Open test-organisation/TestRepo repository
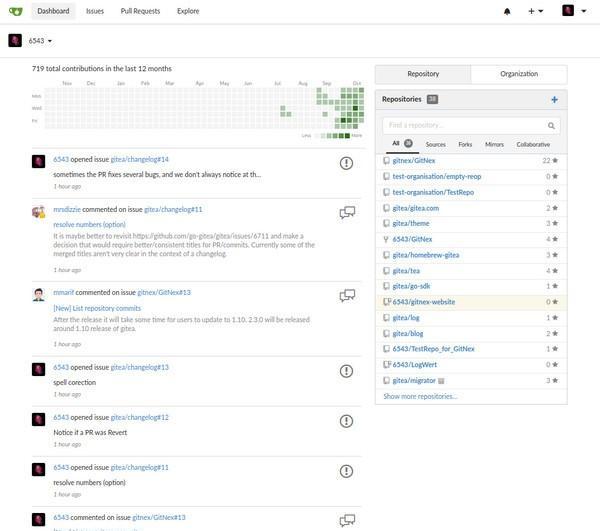Image resolution: width=600 pixels, height=531 pixels. point(433,192)
